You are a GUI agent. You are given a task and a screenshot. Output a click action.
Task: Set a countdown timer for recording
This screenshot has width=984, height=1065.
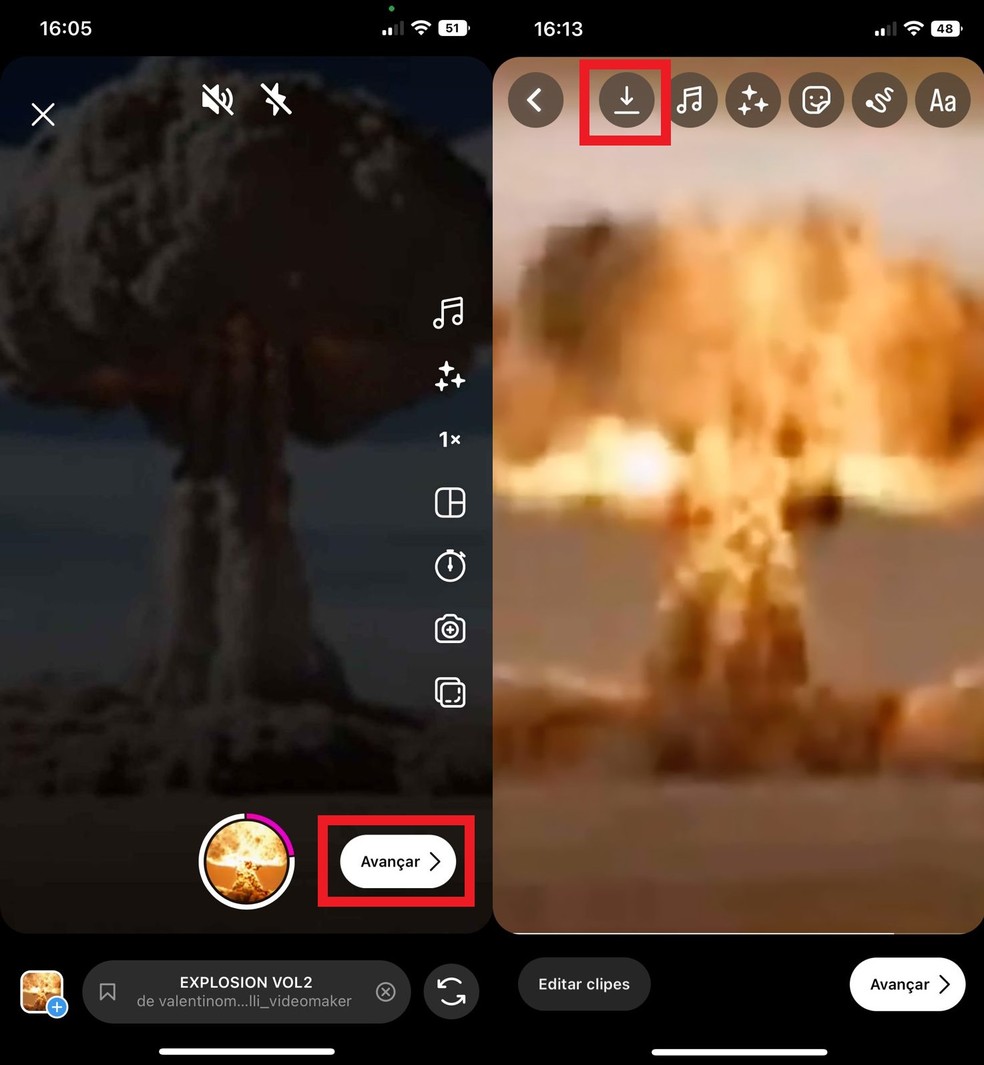pyautogui.click(x=449, y=565)
